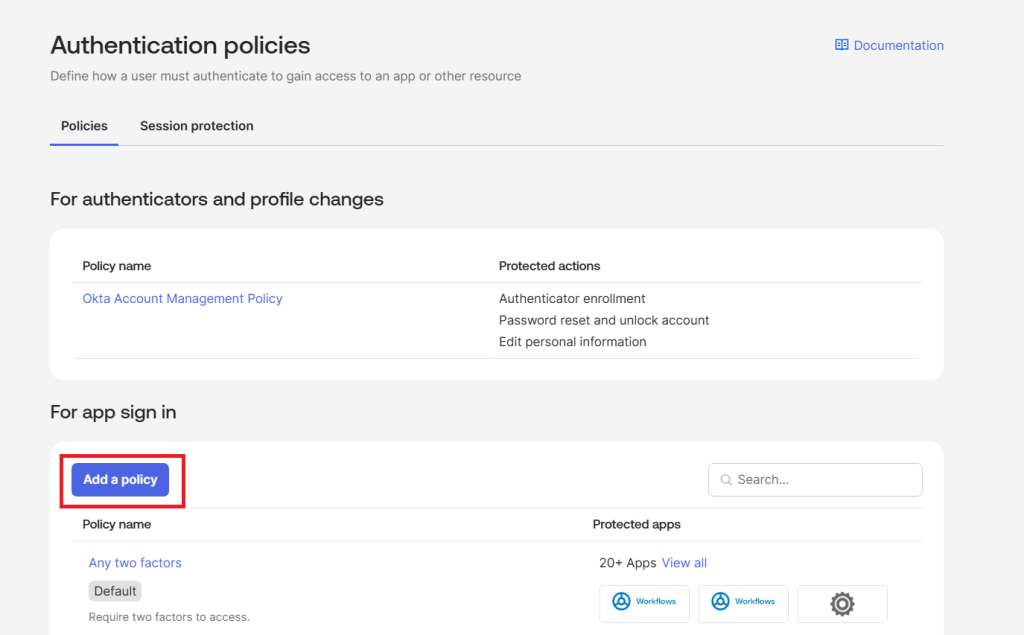Click Password reset and unlock account text
Screen dimensions: 1024x635
(x=603, y=320)
